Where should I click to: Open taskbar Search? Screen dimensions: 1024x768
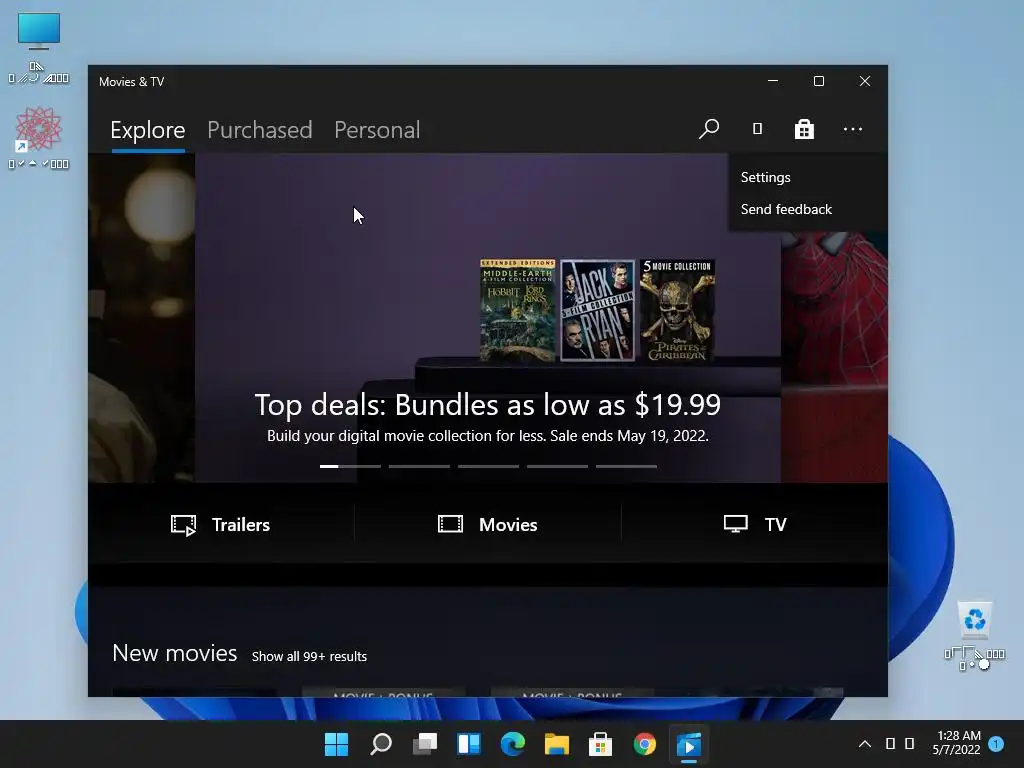tap(381, 744)
